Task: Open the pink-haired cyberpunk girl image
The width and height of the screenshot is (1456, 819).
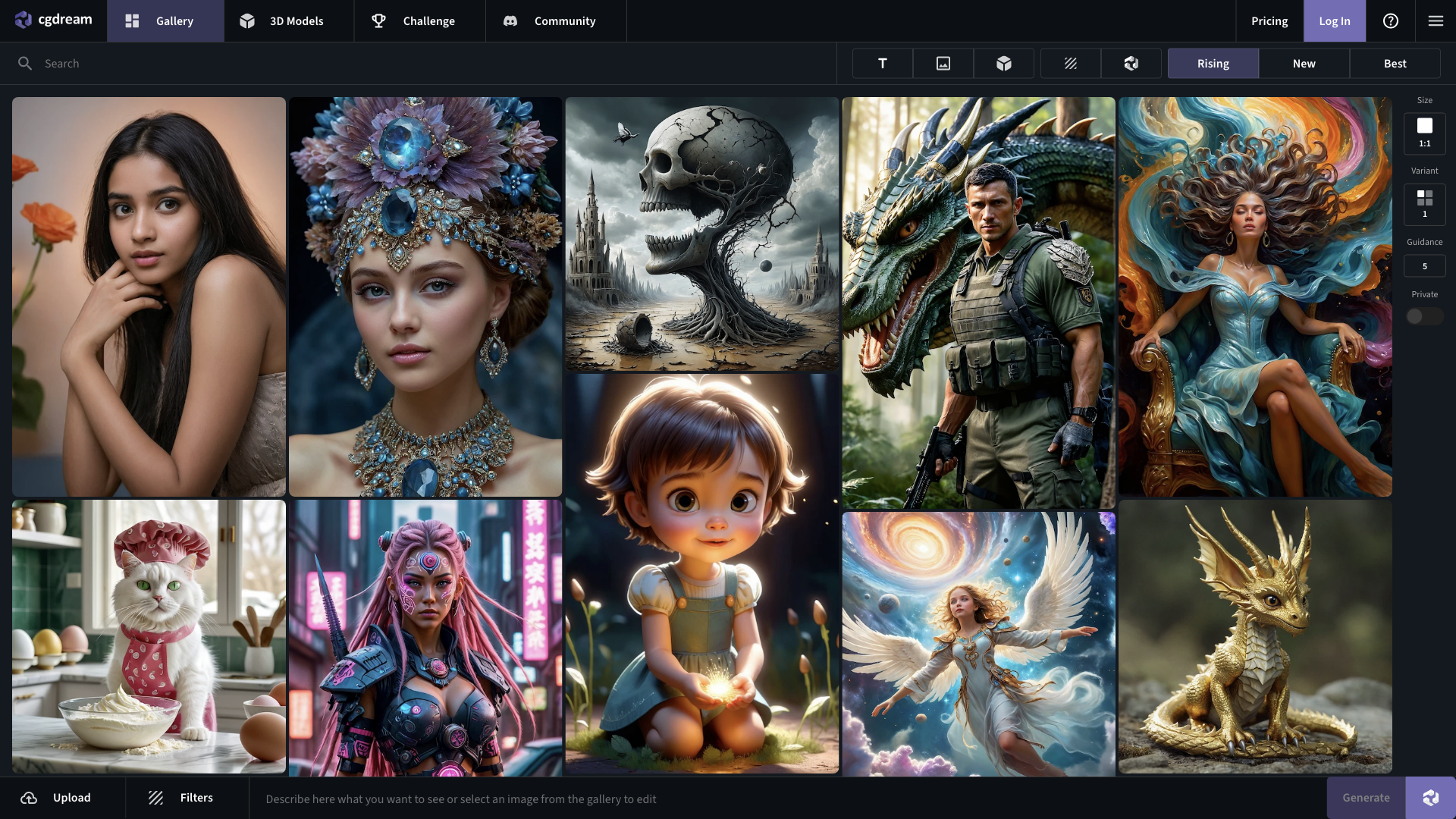Action: (425, 638)
